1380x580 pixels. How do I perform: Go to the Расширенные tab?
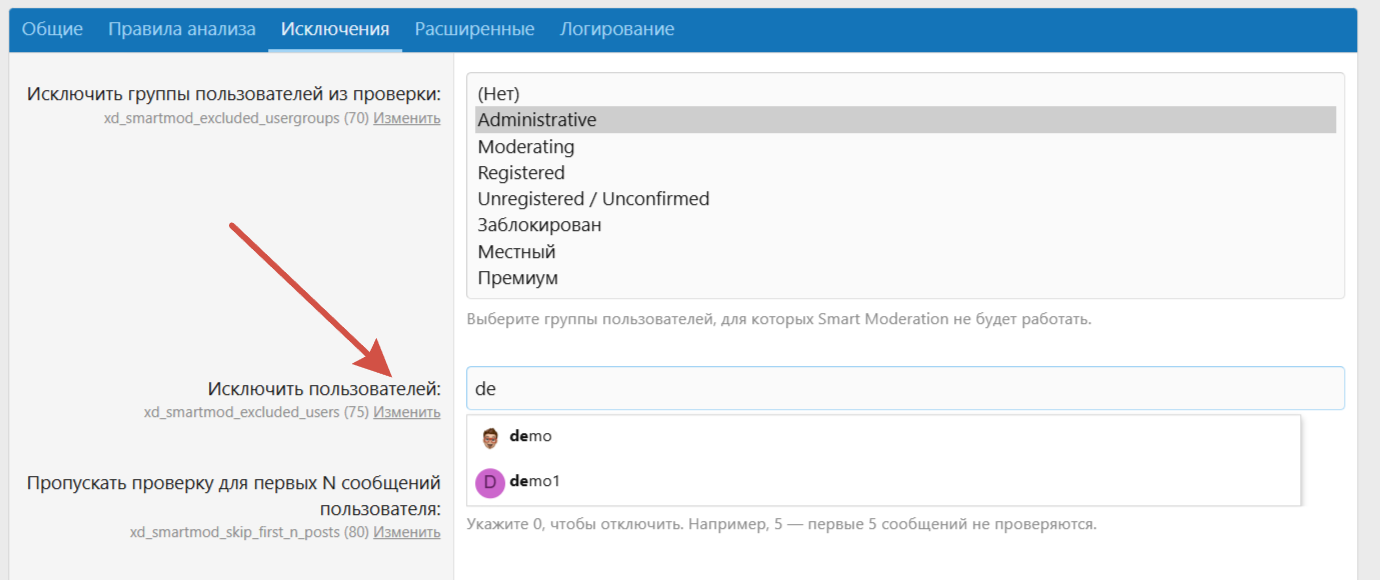tap(474, 29)
